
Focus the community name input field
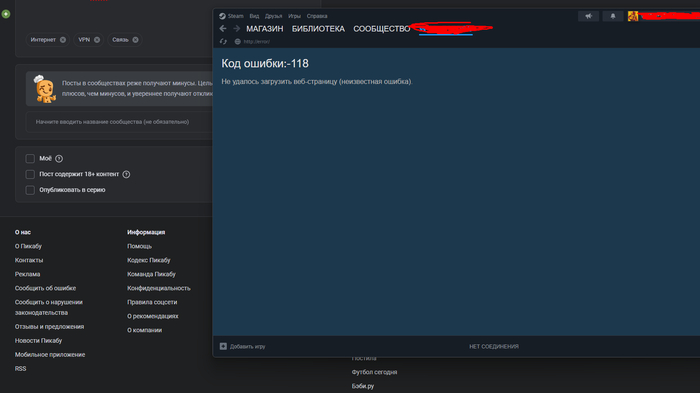(x=120, y=122)
